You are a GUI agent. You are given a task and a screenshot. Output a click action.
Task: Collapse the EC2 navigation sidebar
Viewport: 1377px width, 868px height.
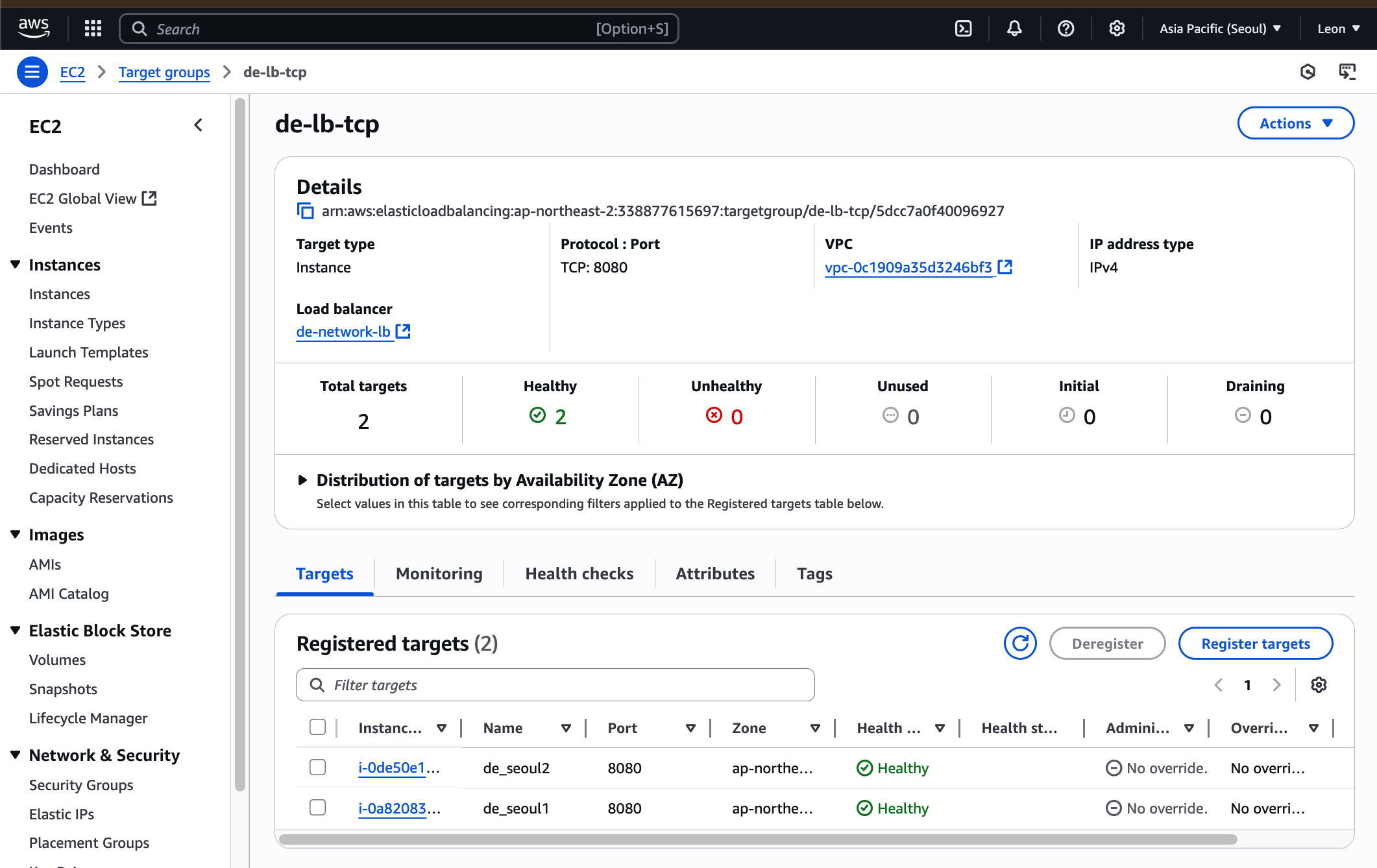point(199,125)
